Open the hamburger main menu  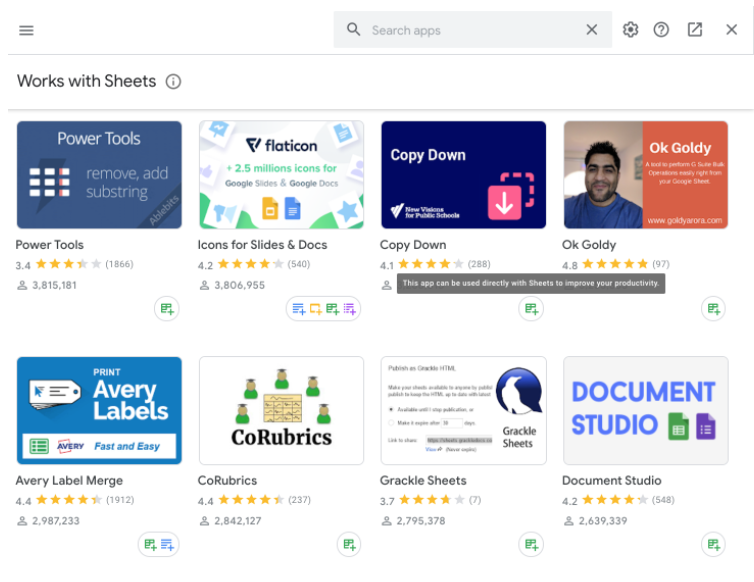(26, 30)
